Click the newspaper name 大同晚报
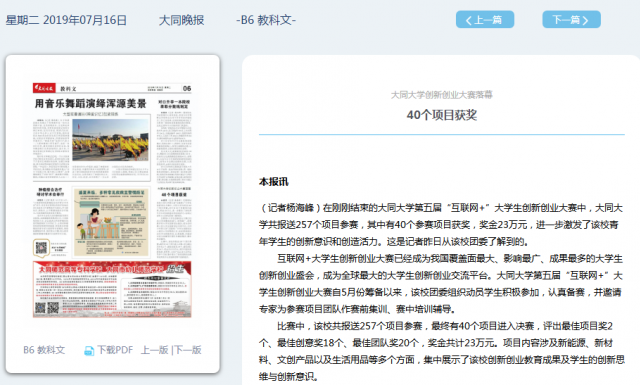640x385 pixels. point(181,20)
